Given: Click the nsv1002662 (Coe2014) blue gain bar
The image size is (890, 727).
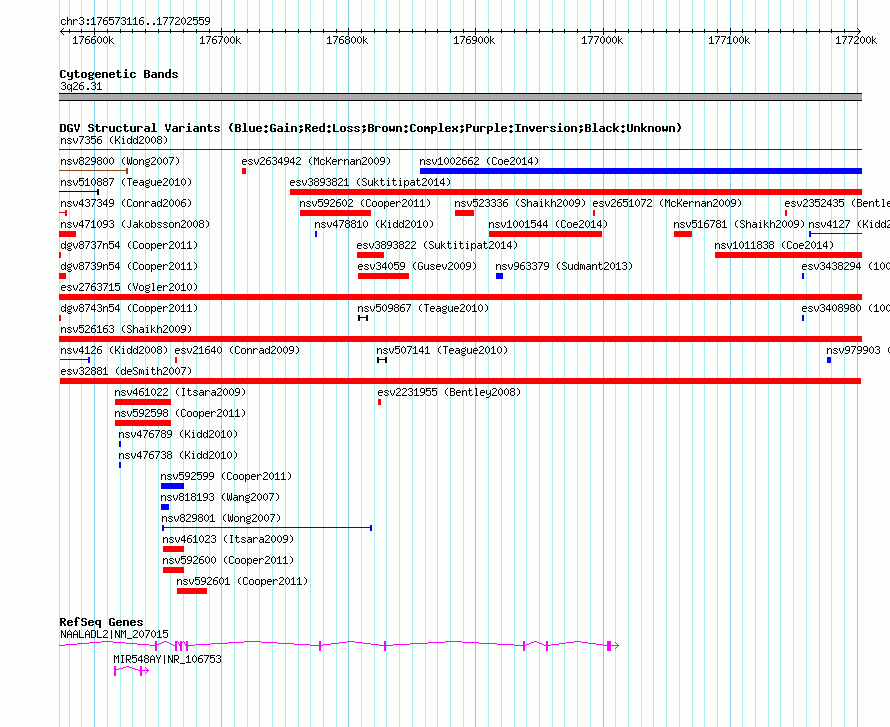Looking at the screenshot, I should pos(640,171).
